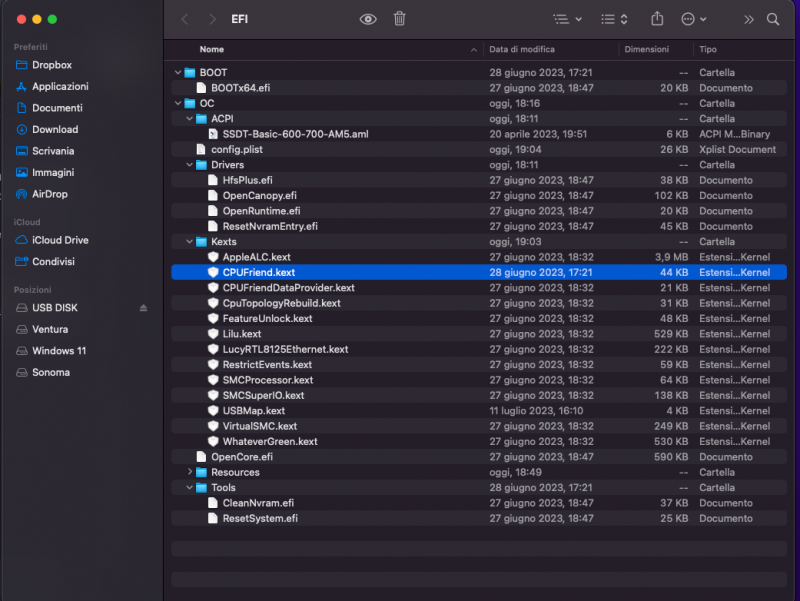This screenshot has height=601, width=800.
Task: Click the Quick Look eye icon
Action: (x=368, y=19)
